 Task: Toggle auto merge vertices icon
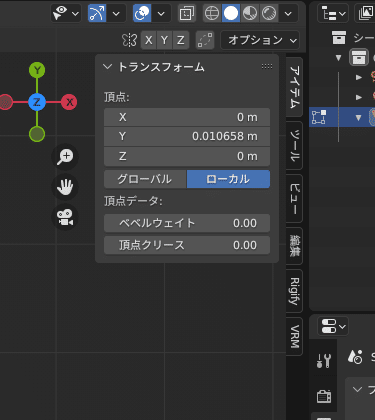(205, 40)
